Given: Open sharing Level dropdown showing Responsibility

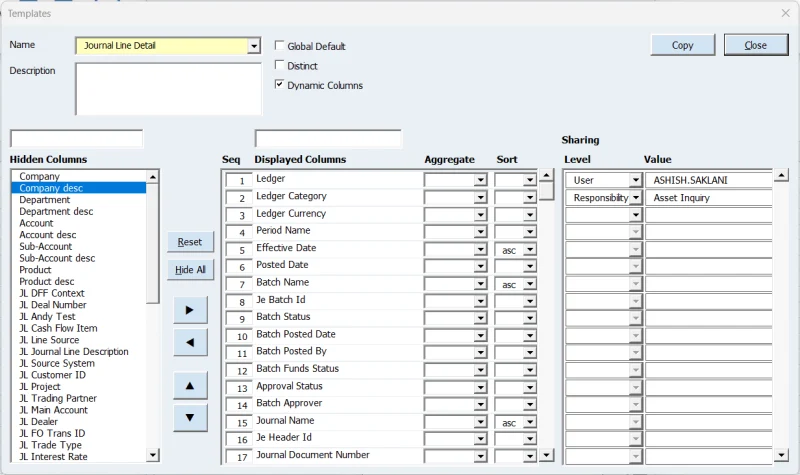Looking at the screenshot, I should click(635, 197).
